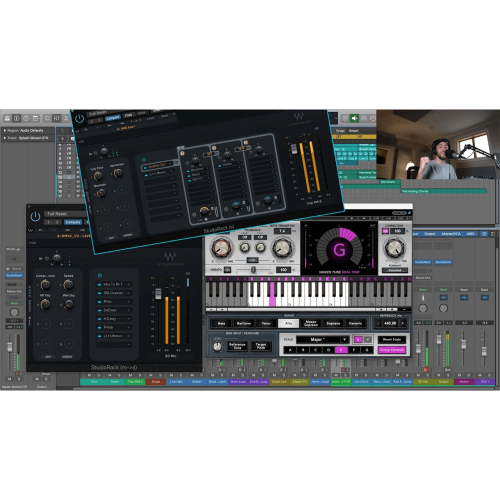The height and width of the screenshot is (500, 500).
Task: Toggle the tilted StudioRack window power button
Action: click(x=79, y=118)
